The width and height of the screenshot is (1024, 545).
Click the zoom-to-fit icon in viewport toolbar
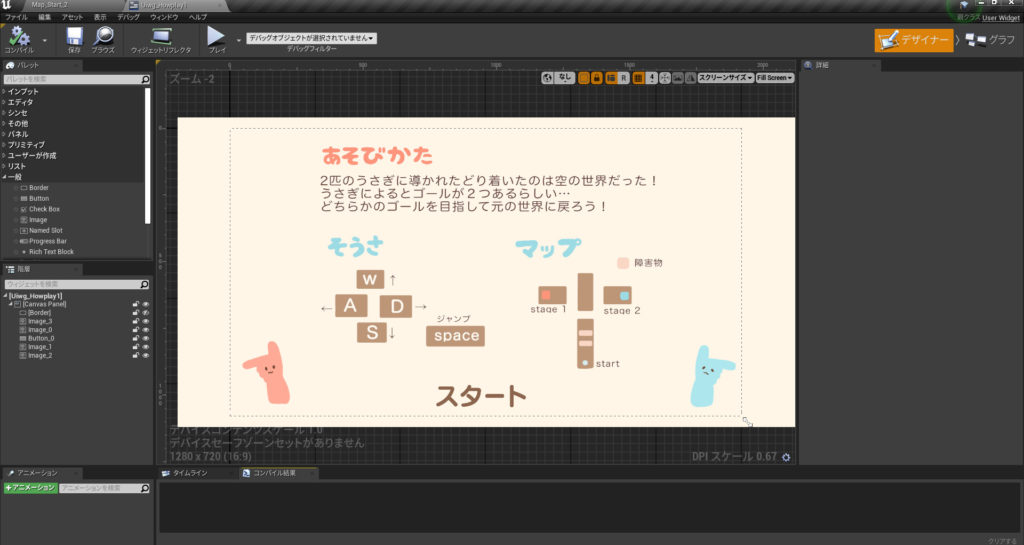pos(664,77)
